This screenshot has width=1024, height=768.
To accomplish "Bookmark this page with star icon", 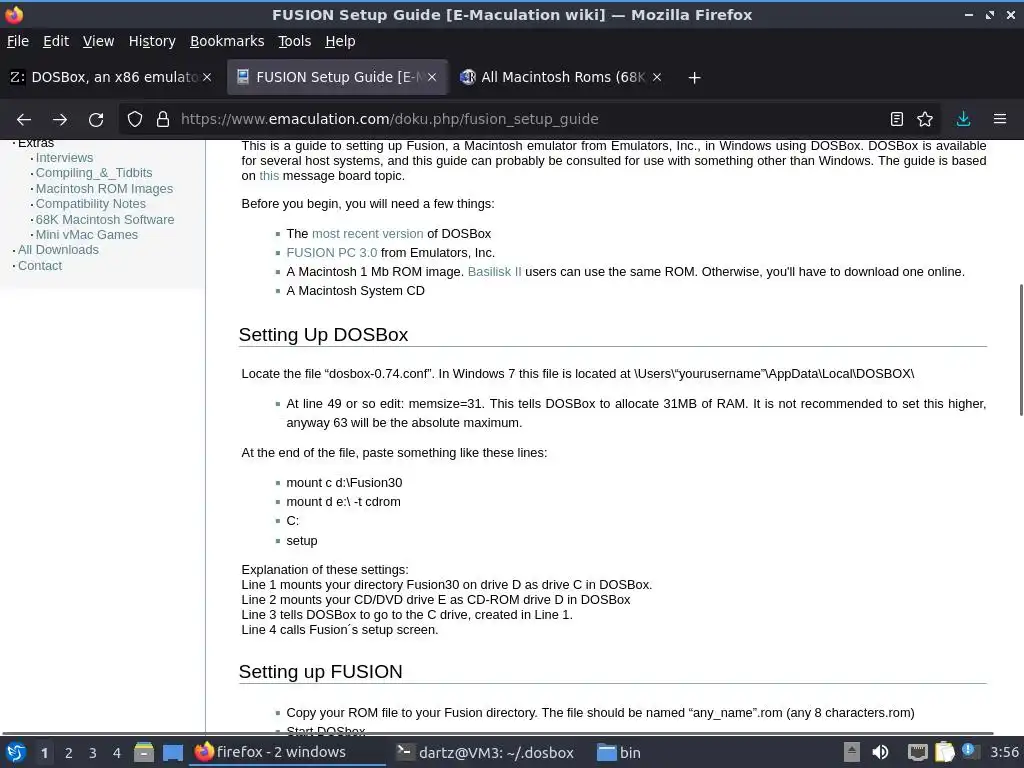I will point(925,119).
